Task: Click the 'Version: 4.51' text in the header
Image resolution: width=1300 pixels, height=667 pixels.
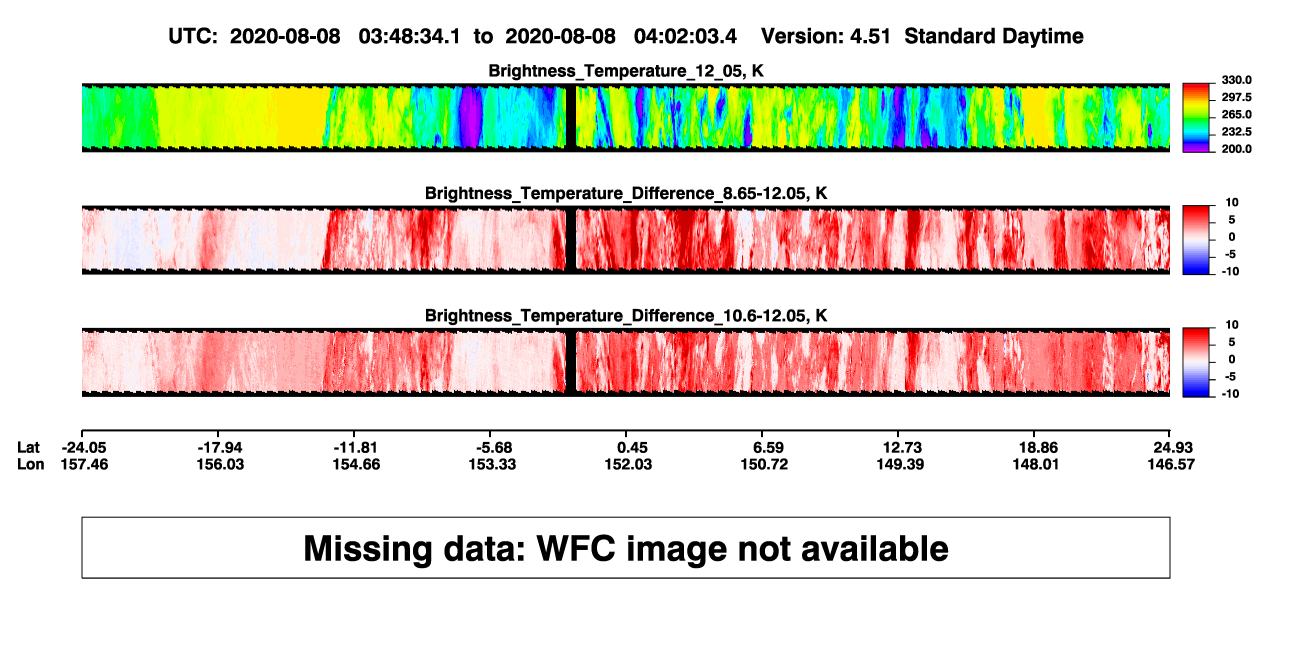Action: click(x=824, y=36)
